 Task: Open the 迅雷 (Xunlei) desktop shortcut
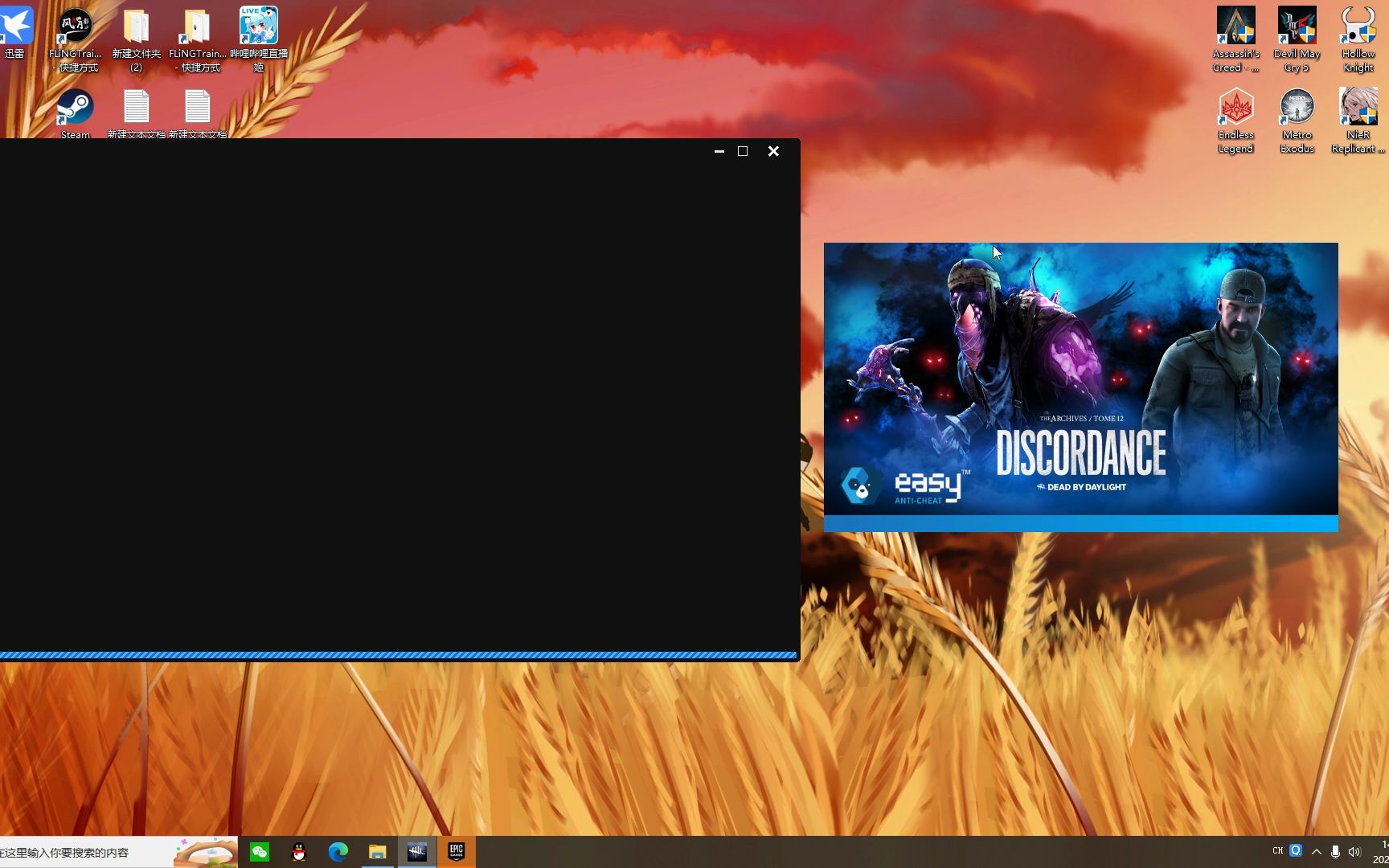coord(14,33)
